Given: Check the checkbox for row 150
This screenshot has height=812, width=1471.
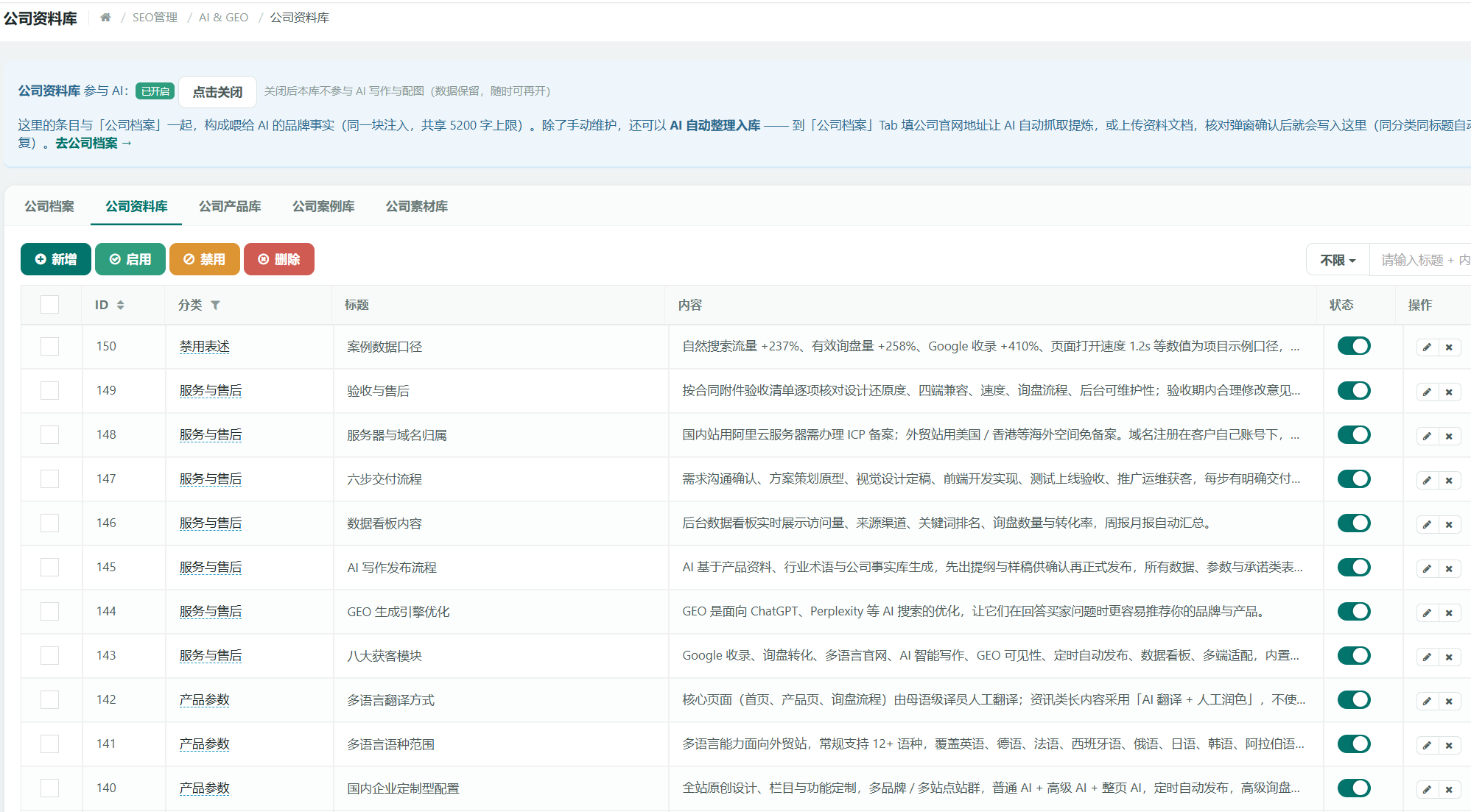Looking at the screenshot, I should 49,346.
